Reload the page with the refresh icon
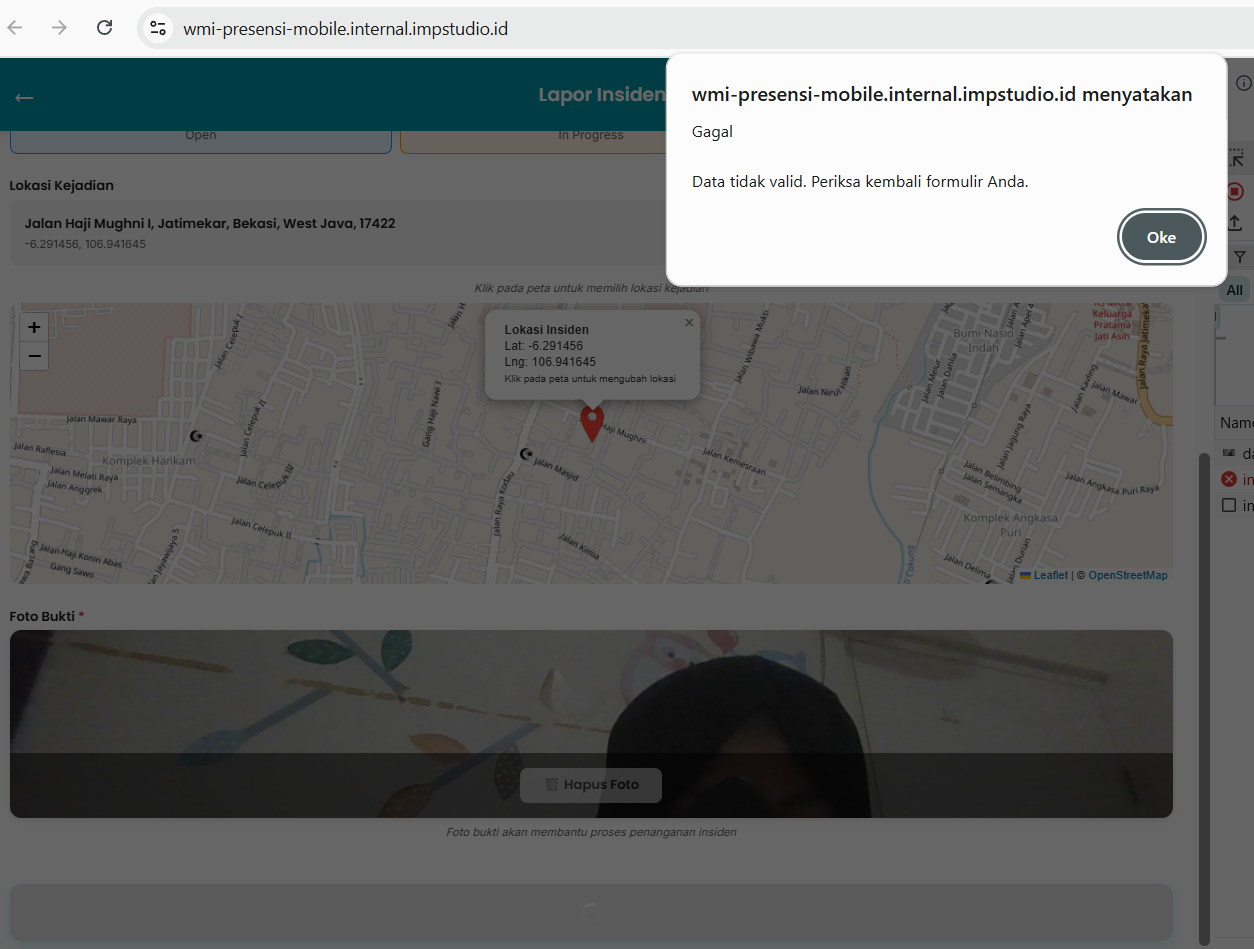1254x949 pixels. (x=104, y=28)
